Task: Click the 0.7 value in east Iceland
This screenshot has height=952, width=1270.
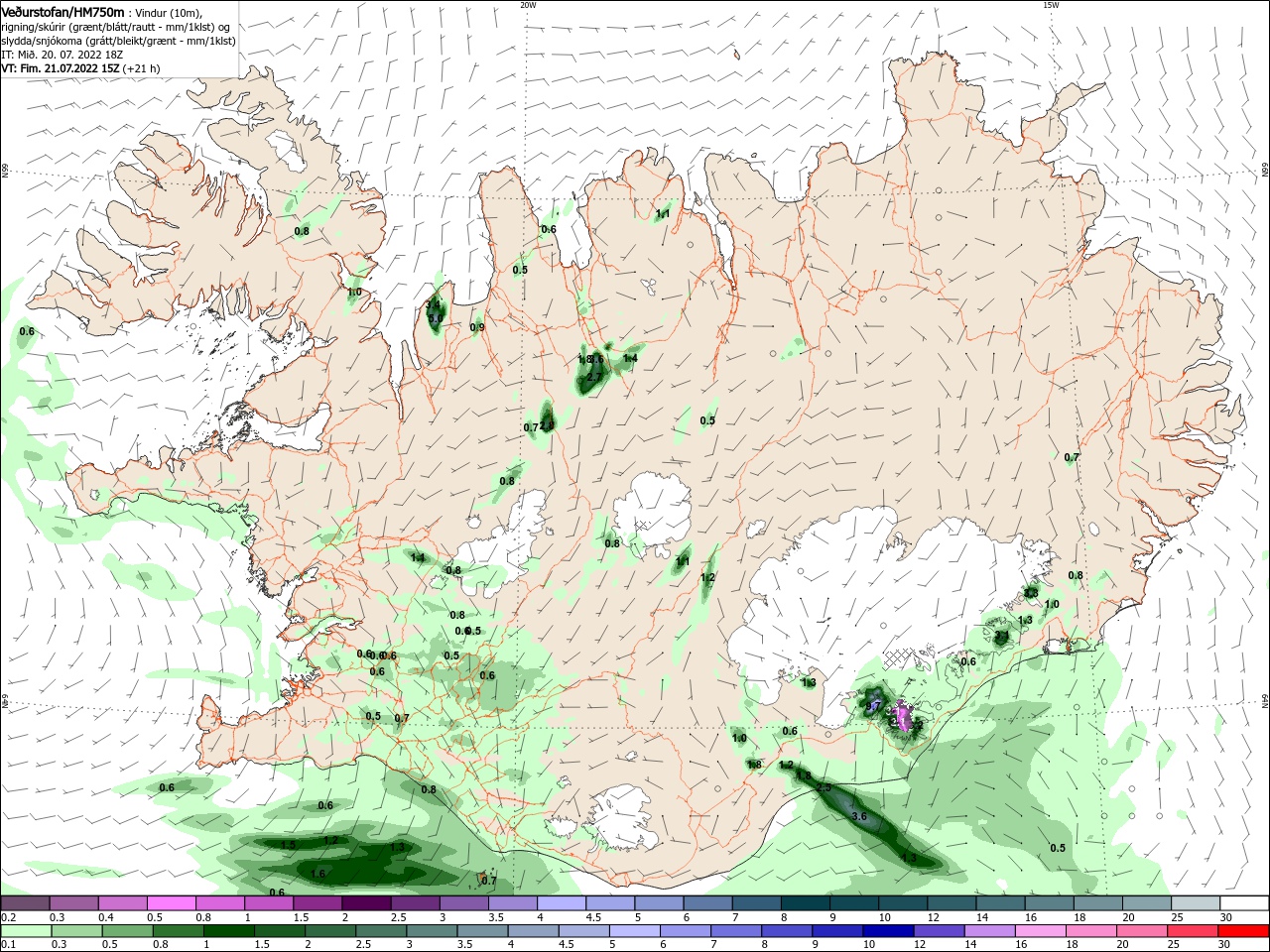Action: 1072,457
